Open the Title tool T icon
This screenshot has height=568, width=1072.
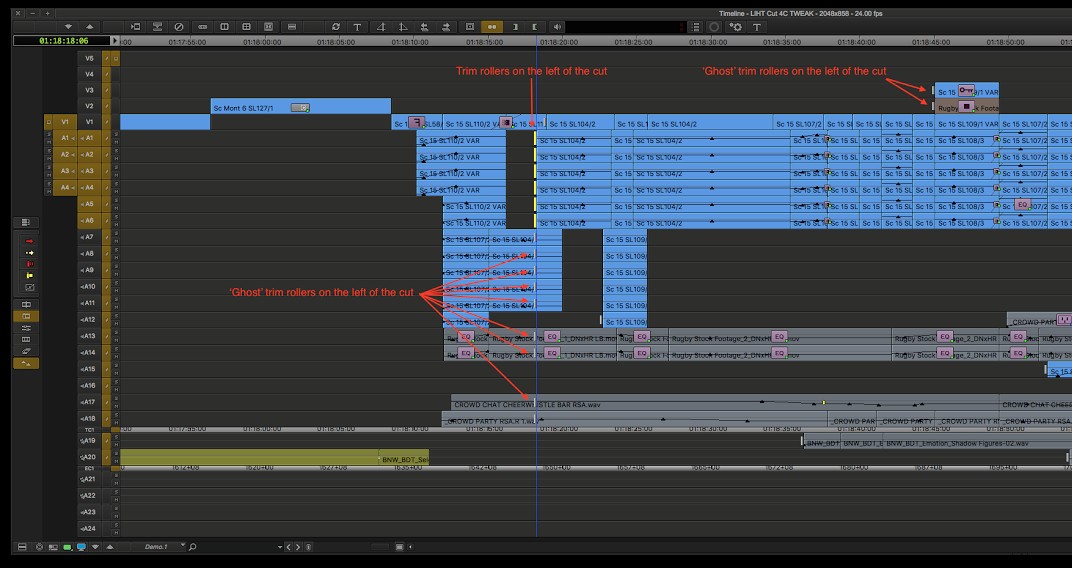click(357, 27)
